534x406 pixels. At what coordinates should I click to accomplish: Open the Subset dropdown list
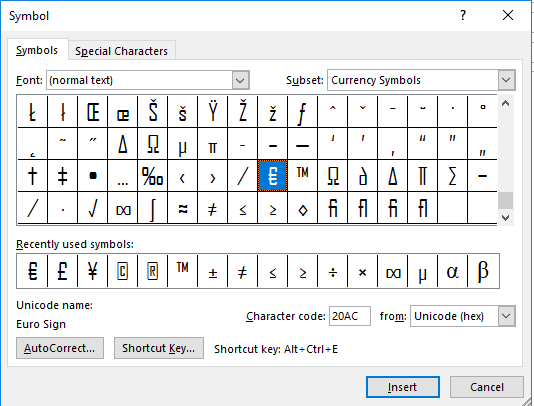(506, 80)
